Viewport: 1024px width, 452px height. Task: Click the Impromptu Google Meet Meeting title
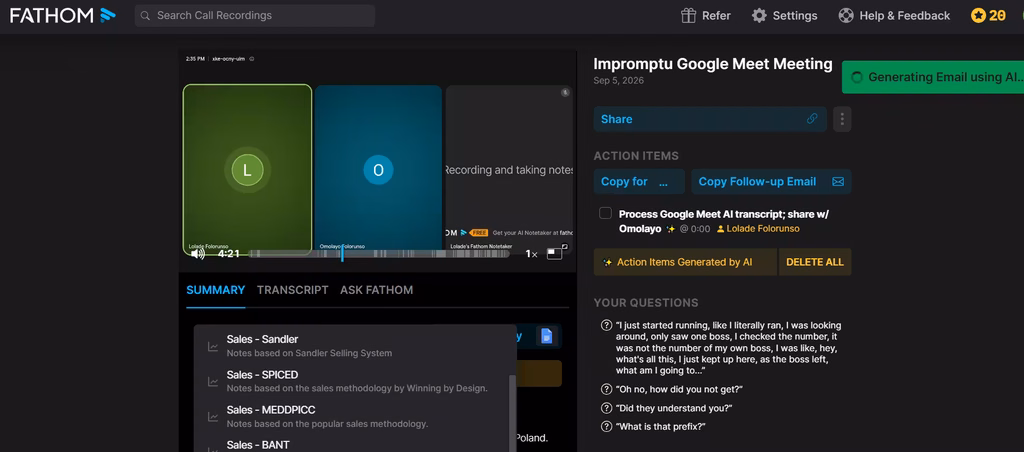[712, 64]
